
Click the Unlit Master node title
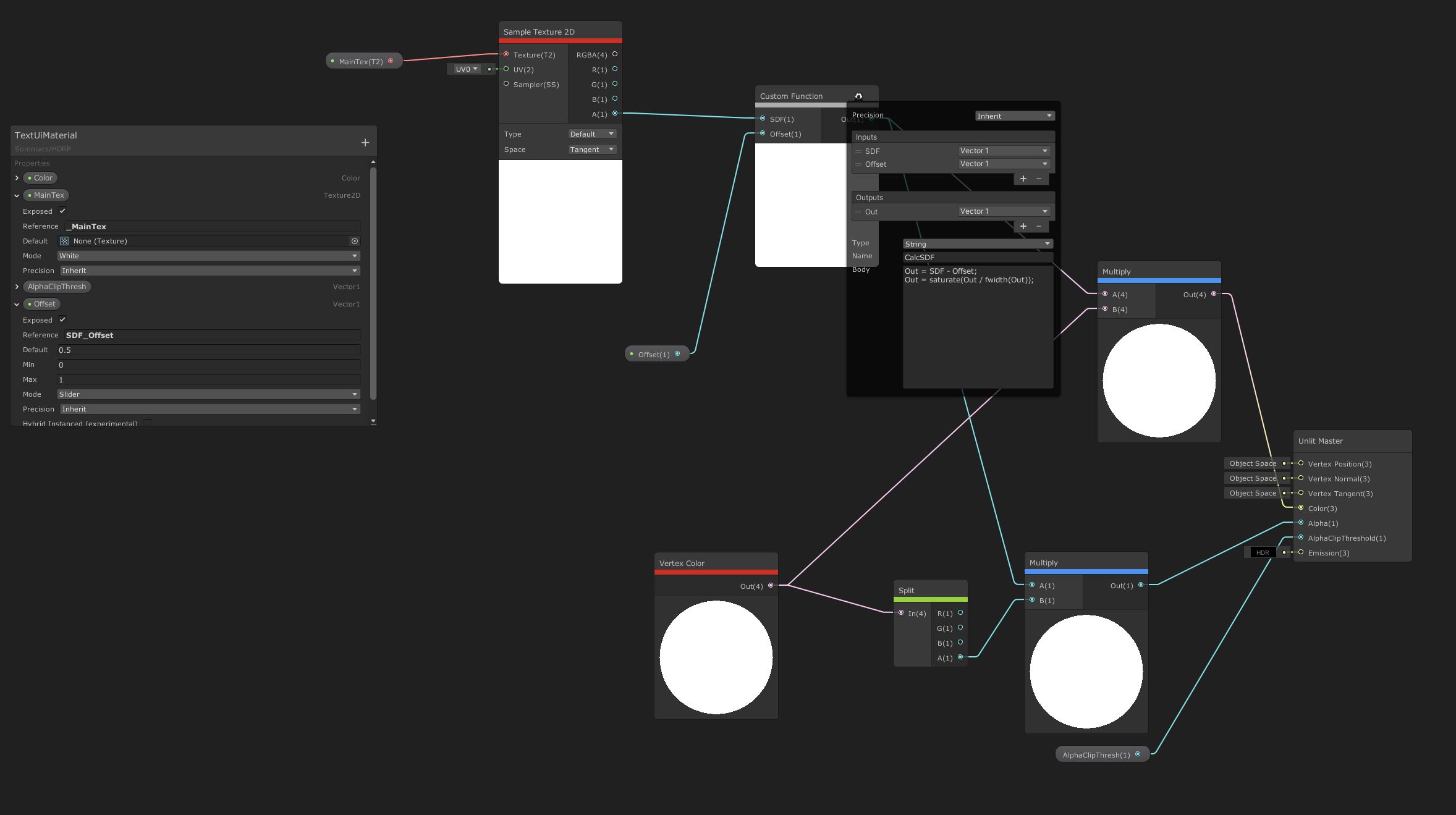tap(1321, 441)
